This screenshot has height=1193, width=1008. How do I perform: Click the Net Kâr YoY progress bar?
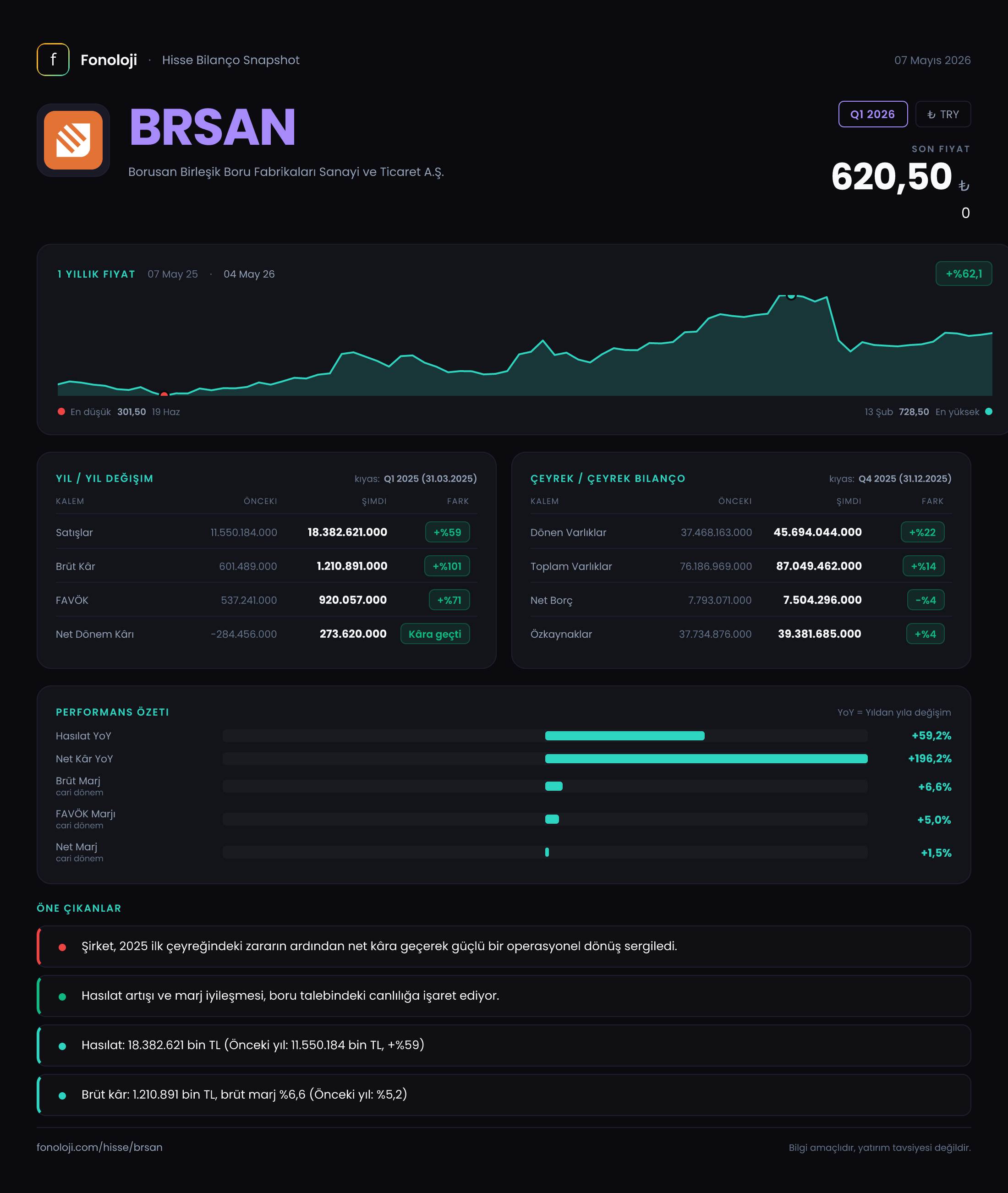(x=545, y=759)
